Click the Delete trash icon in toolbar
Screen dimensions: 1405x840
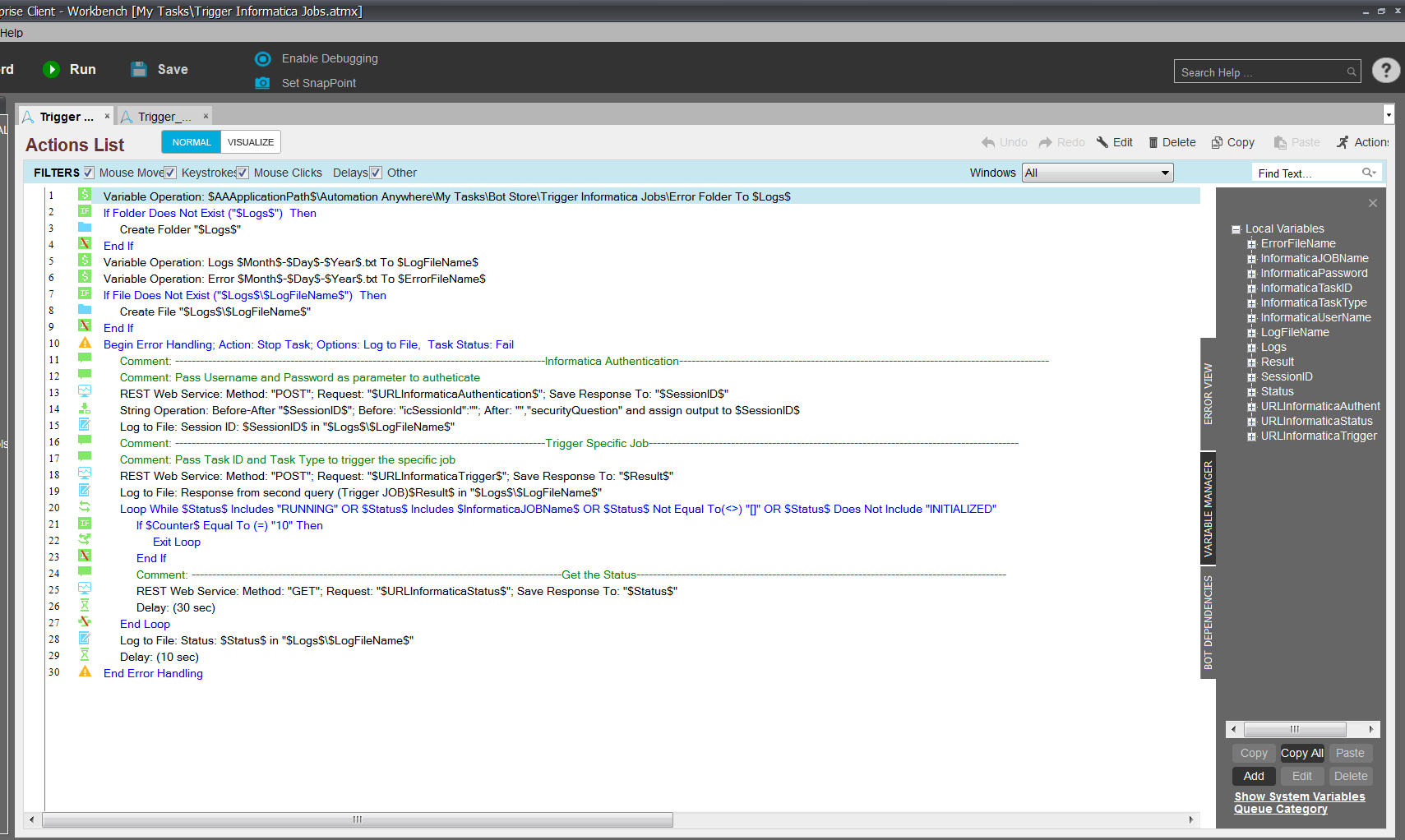point(1153,143)
